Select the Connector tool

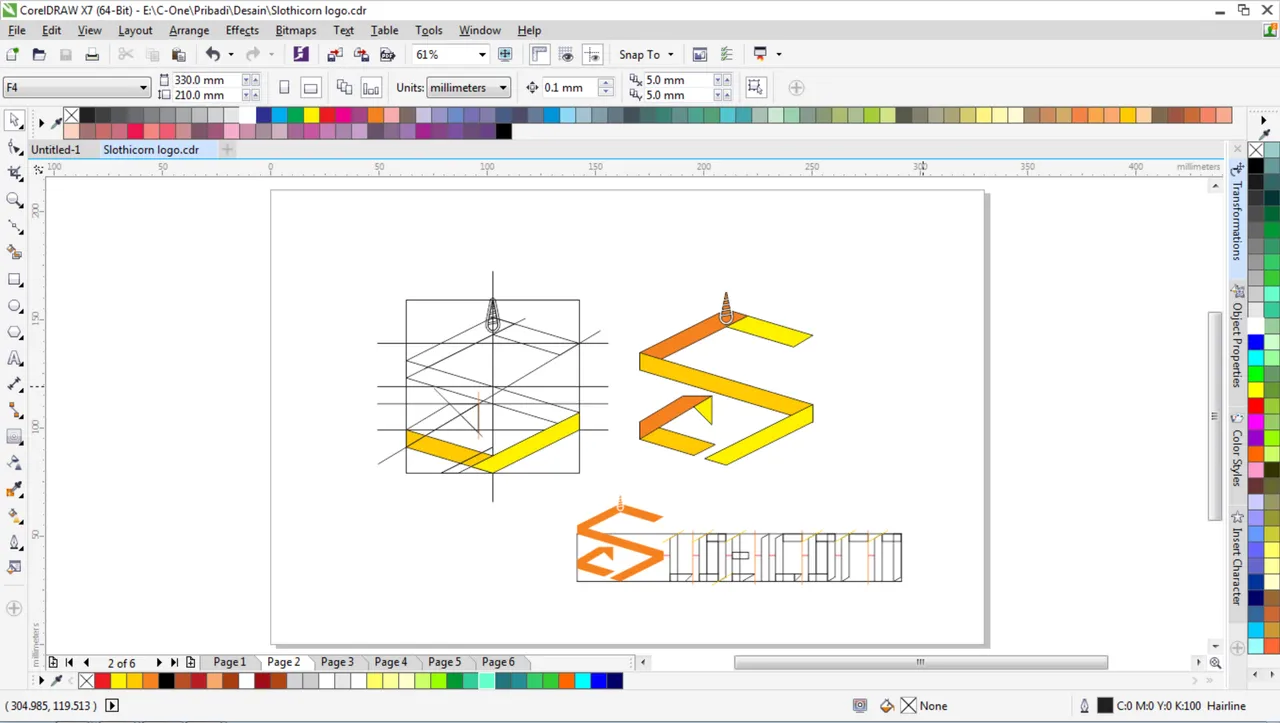(x=15, y=411)
